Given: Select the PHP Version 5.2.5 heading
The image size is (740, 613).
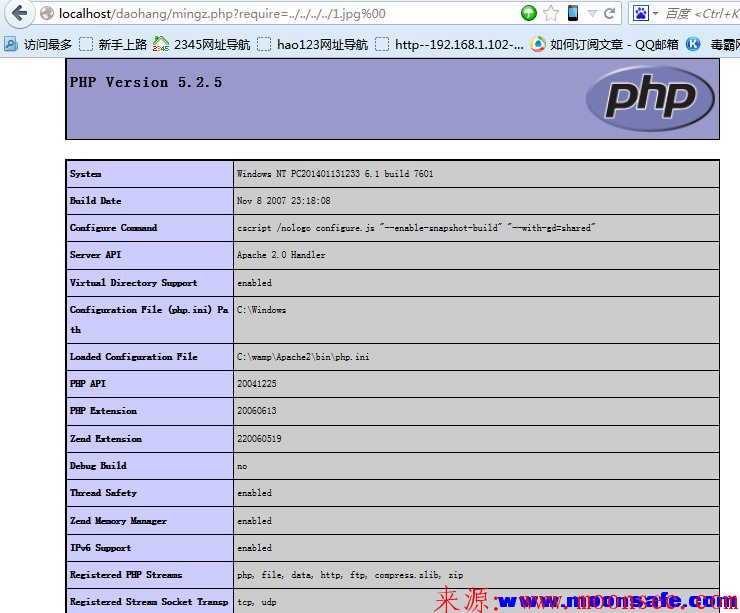Looking at the screenshot, I should (x=146, y=82).
